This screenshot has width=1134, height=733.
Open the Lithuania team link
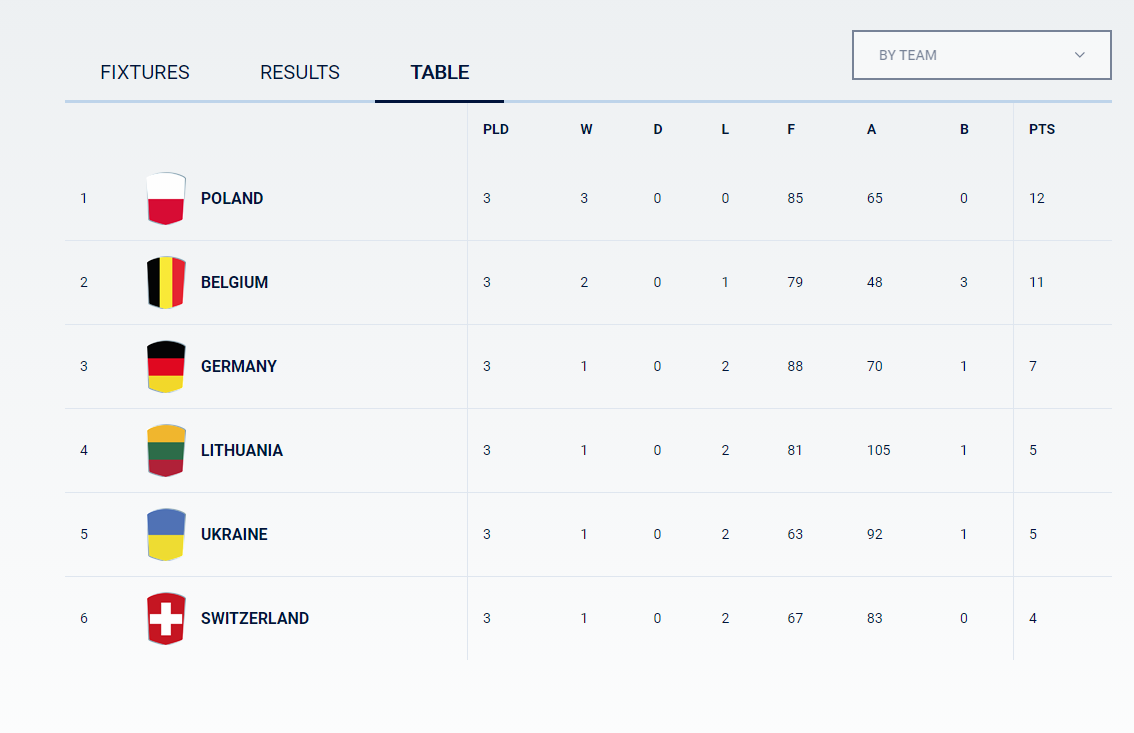click(x=242, y=450)
